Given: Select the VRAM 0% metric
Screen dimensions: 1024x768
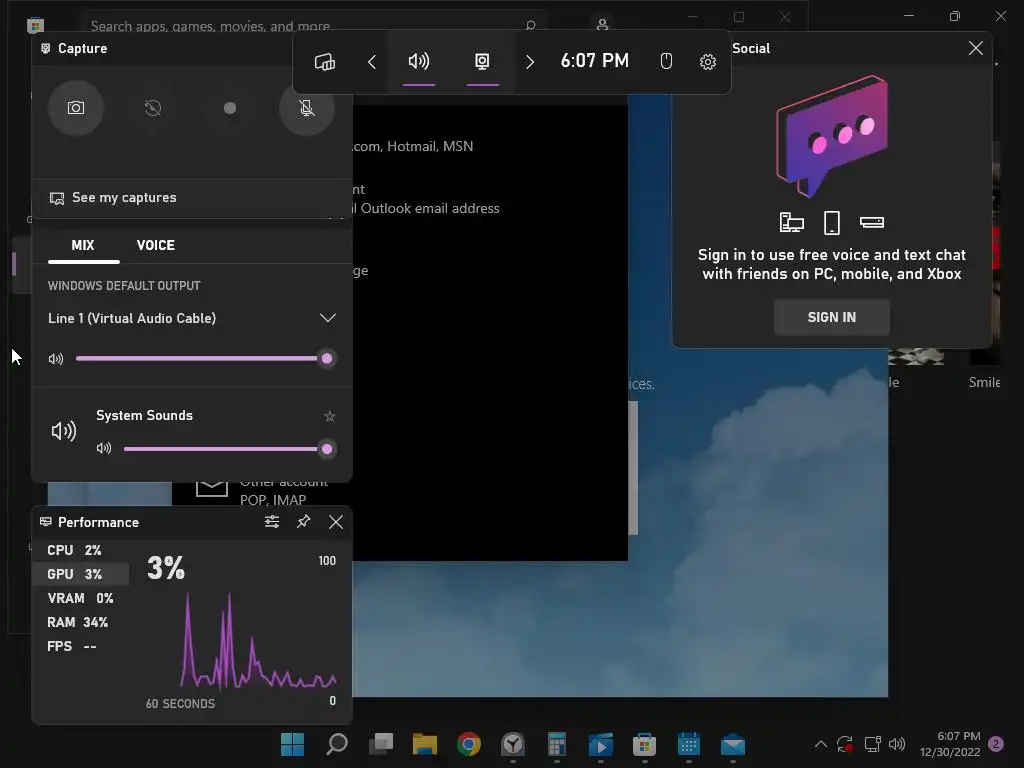Looking at the screenshot, I should click(80, 598).
